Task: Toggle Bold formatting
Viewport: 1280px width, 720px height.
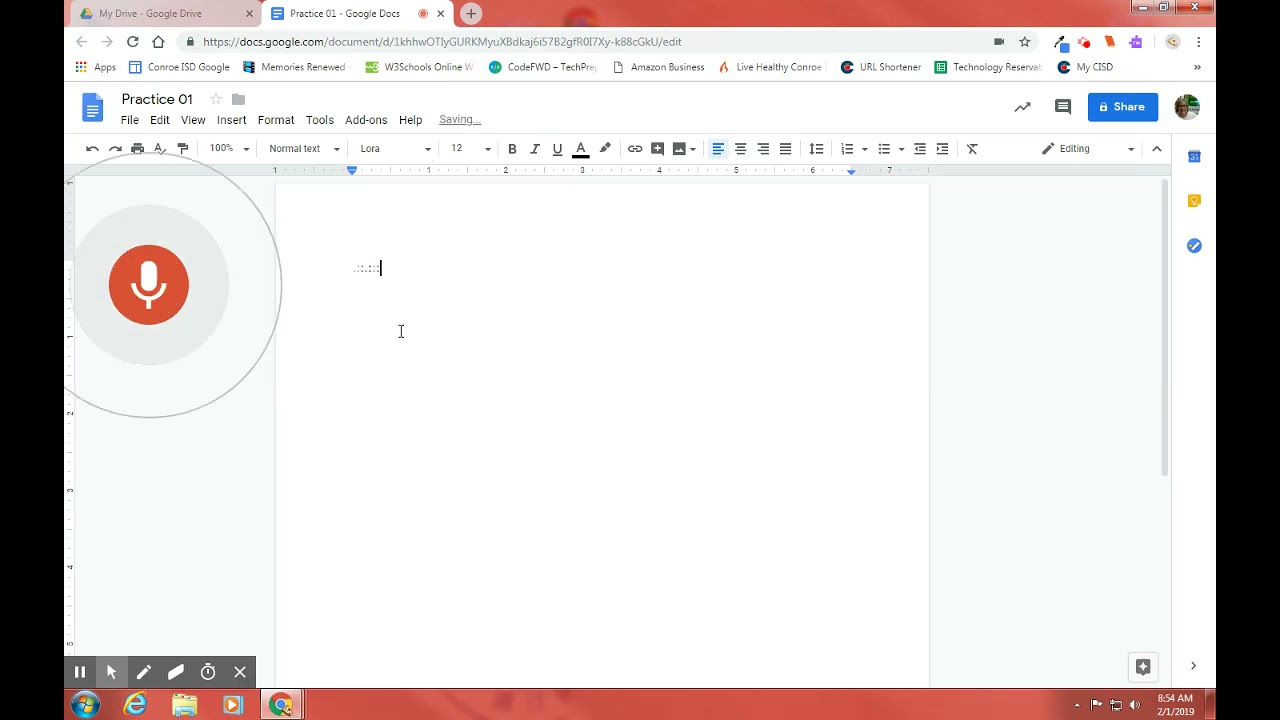Action: pyautogui.click(x=512, y=149)
